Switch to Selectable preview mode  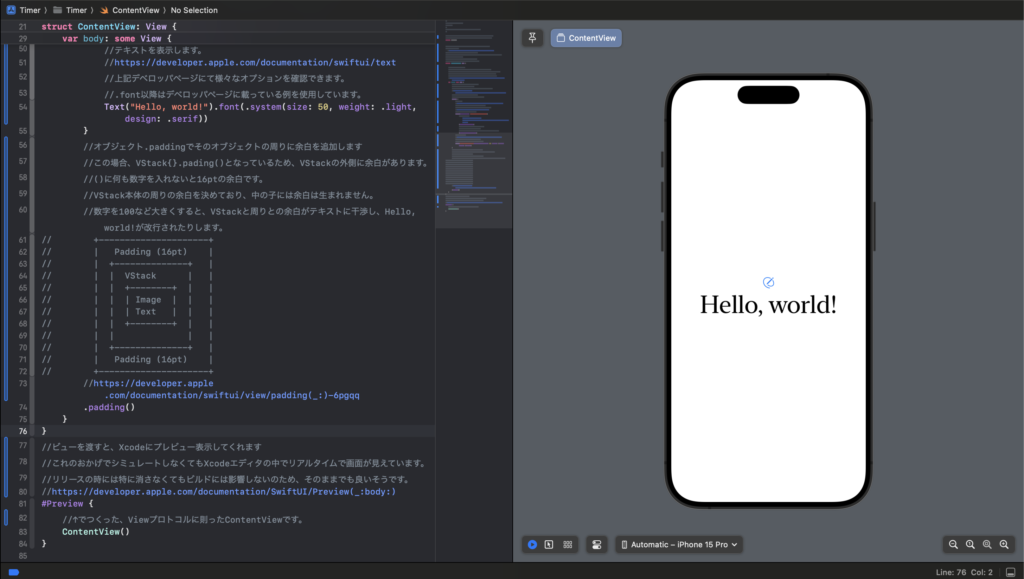tap(548, 544)
